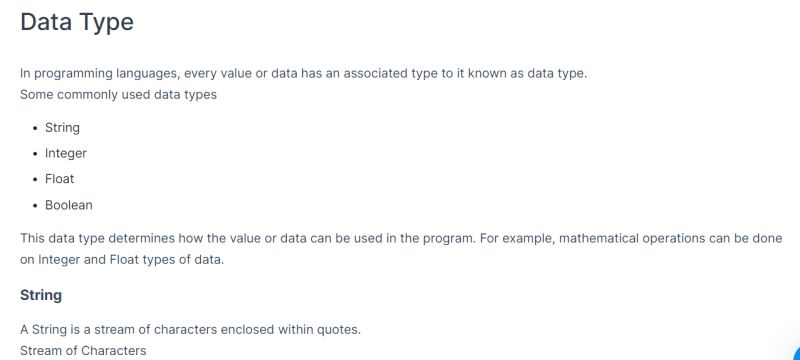Click the "Stream of Characters" line
The height and width of the screenshot is (360, 800).
pyautogui.click(x=83, y=351)
